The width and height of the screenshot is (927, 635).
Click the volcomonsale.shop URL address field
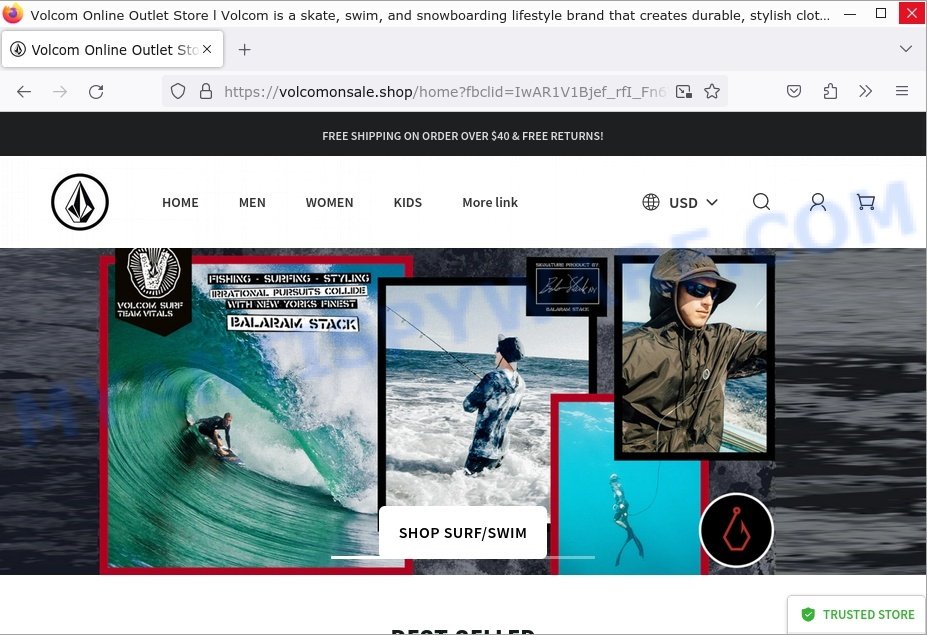pyautogui.click(x=443, y=92)
